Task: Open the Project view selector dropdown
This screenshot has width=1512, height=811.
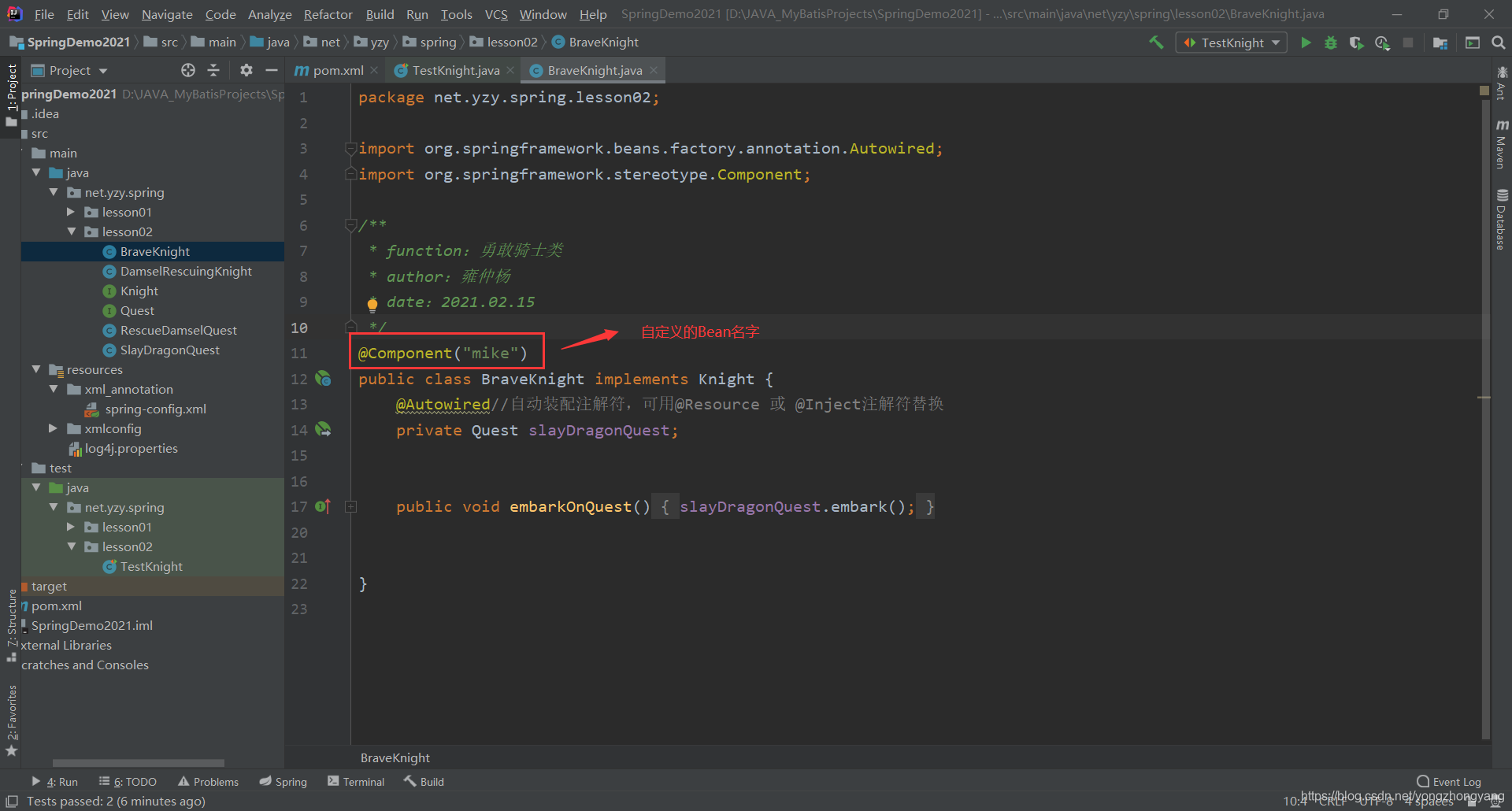Action: coord(69,70)
